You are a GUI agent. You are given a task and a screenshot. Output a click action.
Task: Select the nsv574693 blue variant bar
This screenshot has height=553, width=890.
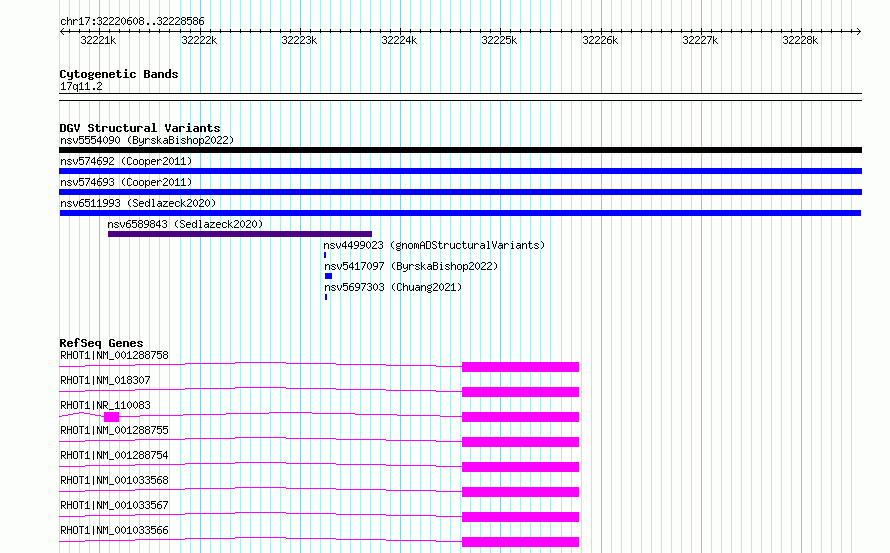click(460, 192)
